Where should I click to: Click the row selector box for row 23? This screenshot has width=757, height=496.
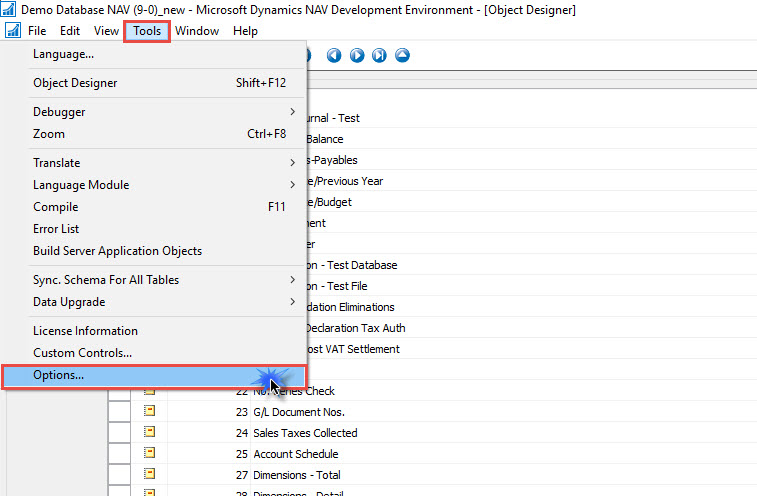pyautogui.click(x=119, y=412)
